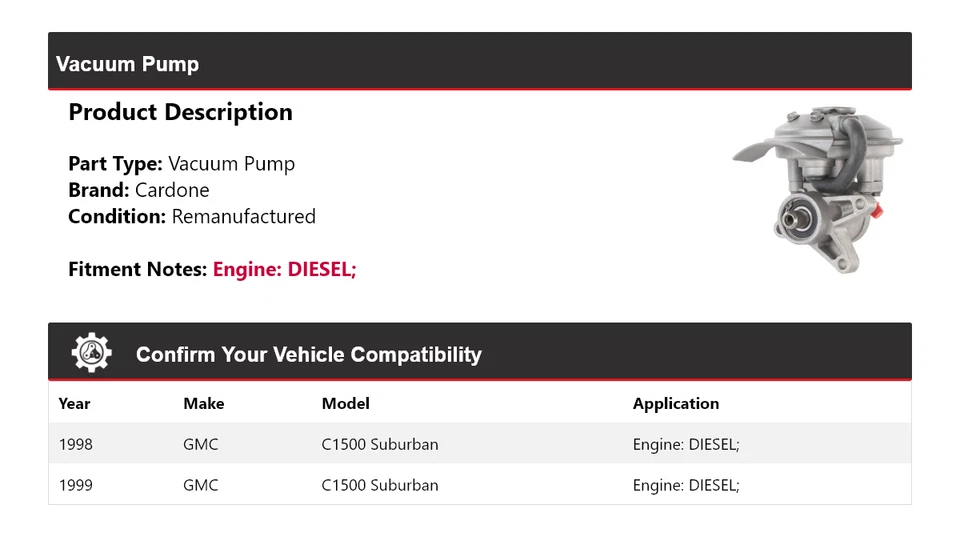Select the 1999 year cell

click(x=75, y=485)
